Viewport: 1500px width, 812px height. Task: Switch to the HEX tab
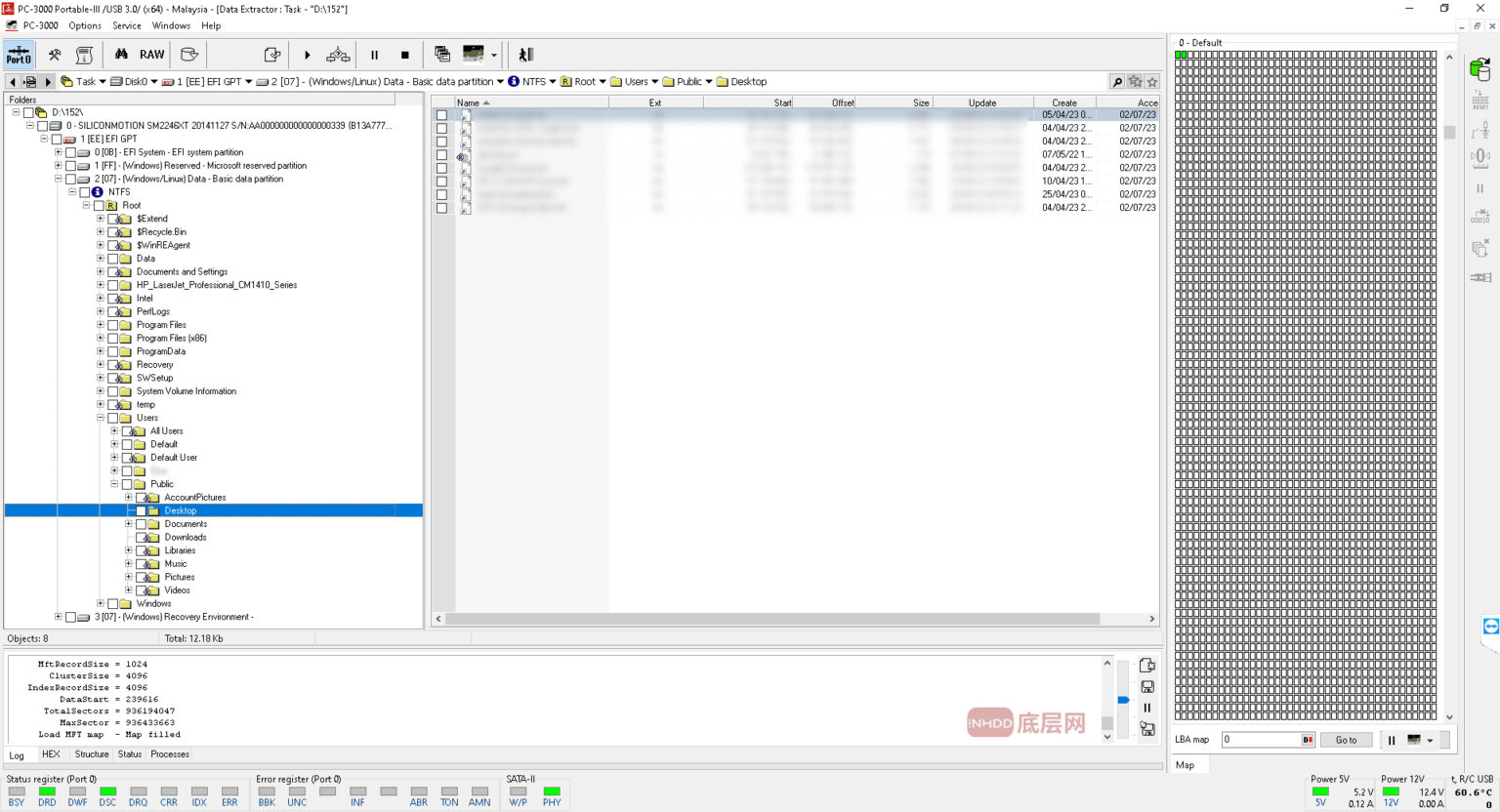(51, 754)
